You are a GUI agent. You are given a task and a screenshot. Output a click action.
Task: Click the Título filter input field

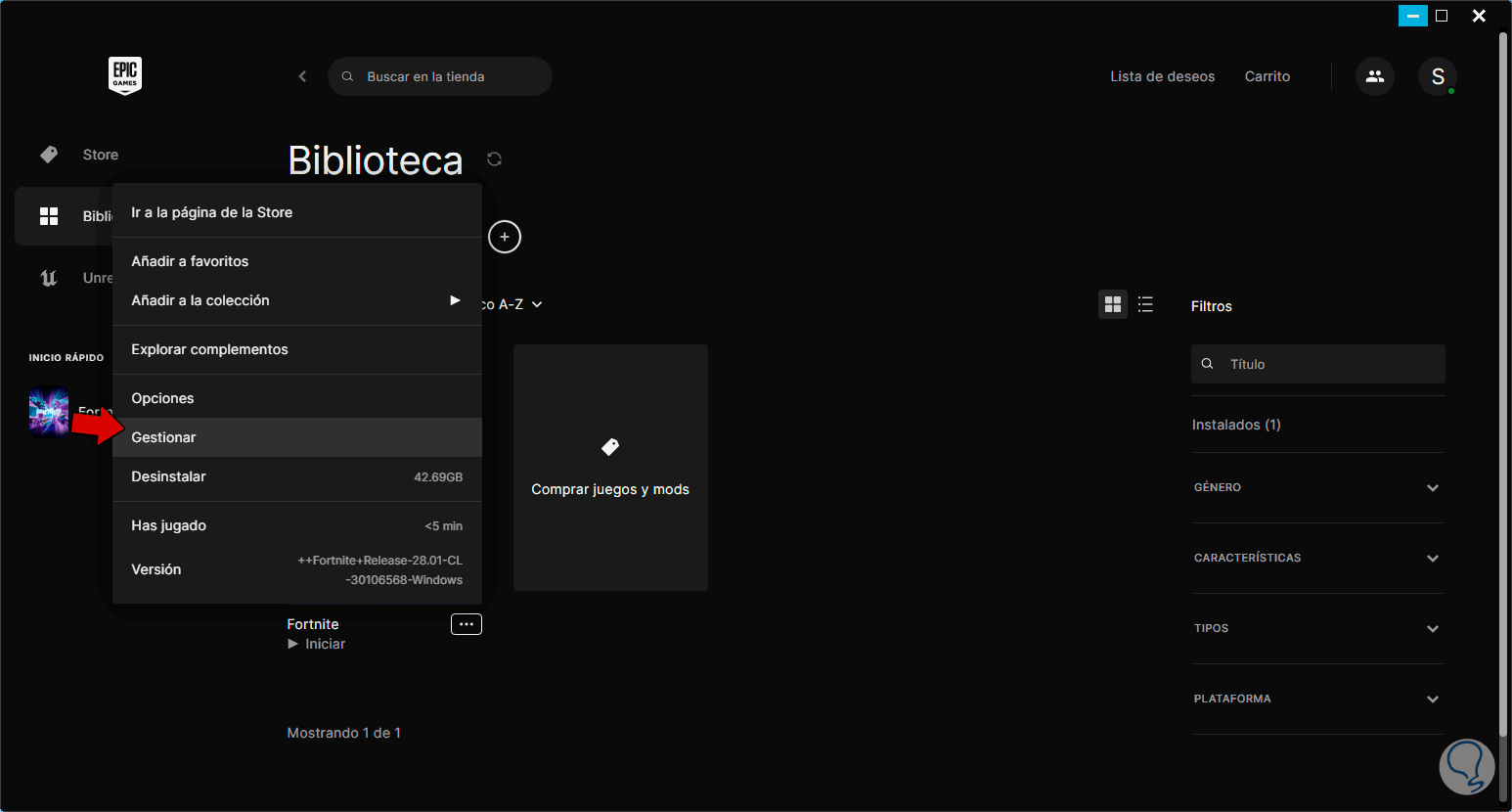pos(1318,364)
